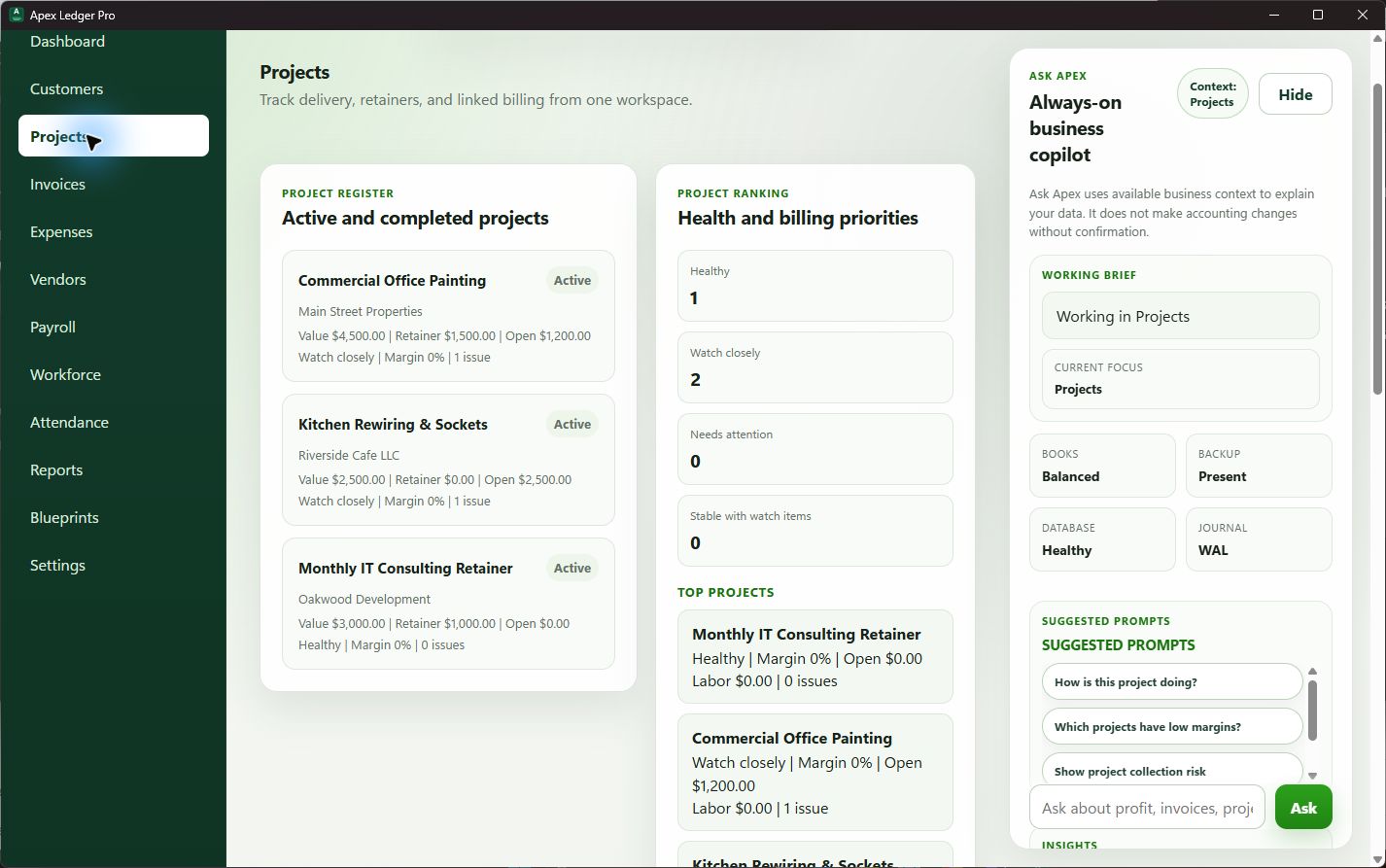
Task: Maximize the Apex Ledger Pro window
Action: click(x=1318, y=15)
